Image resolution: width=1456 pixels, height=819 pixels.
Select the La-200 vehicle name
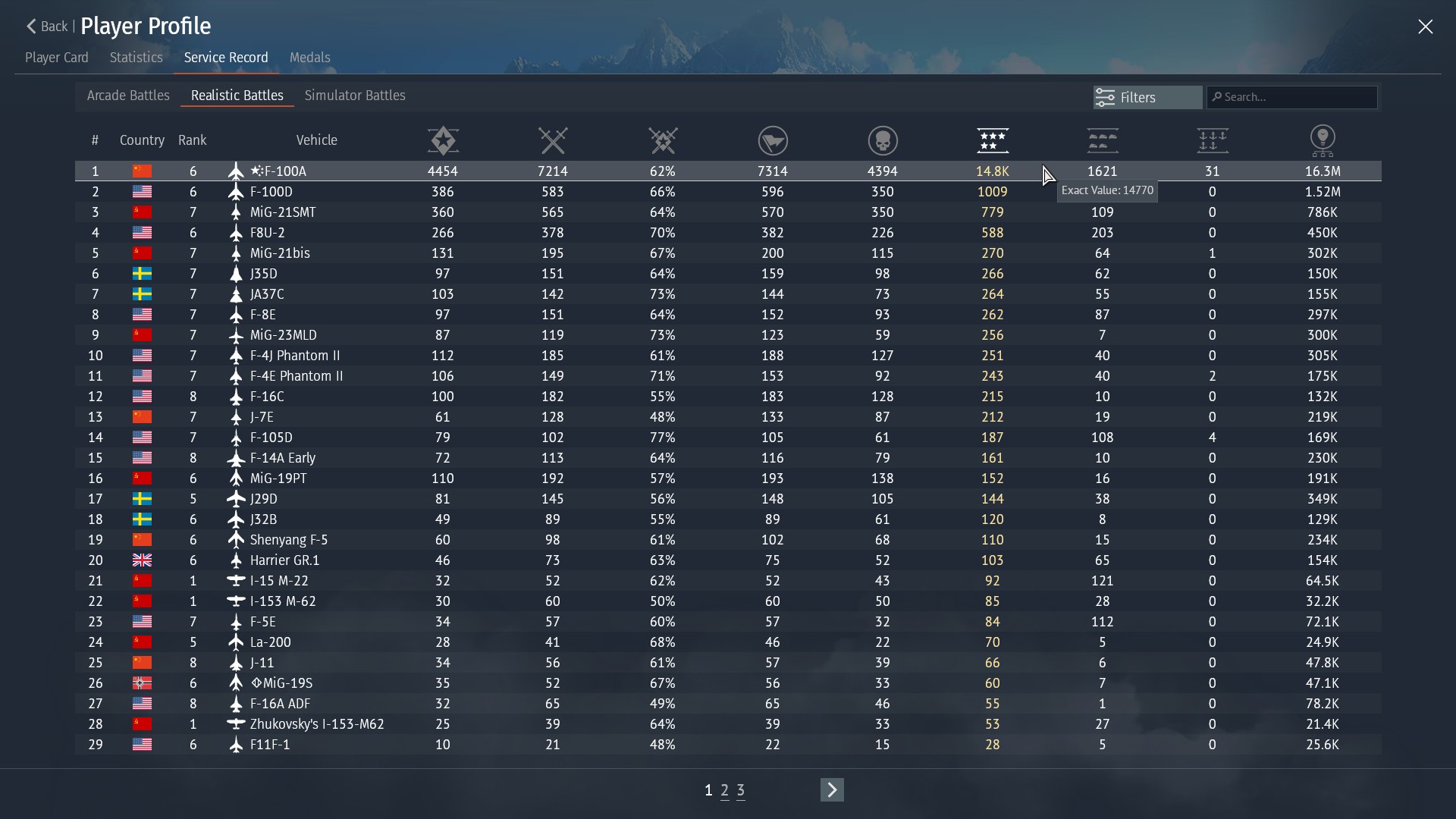click(x=271, y=642)
